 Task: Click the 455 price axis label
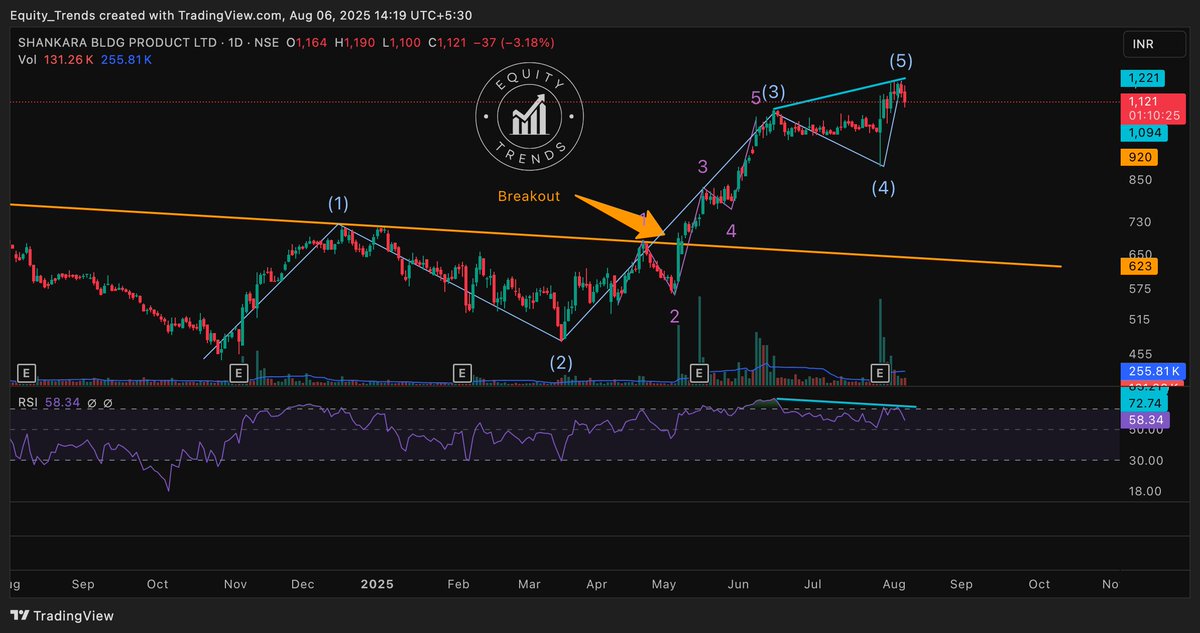pyautogui.click(x=1142, y=354)
